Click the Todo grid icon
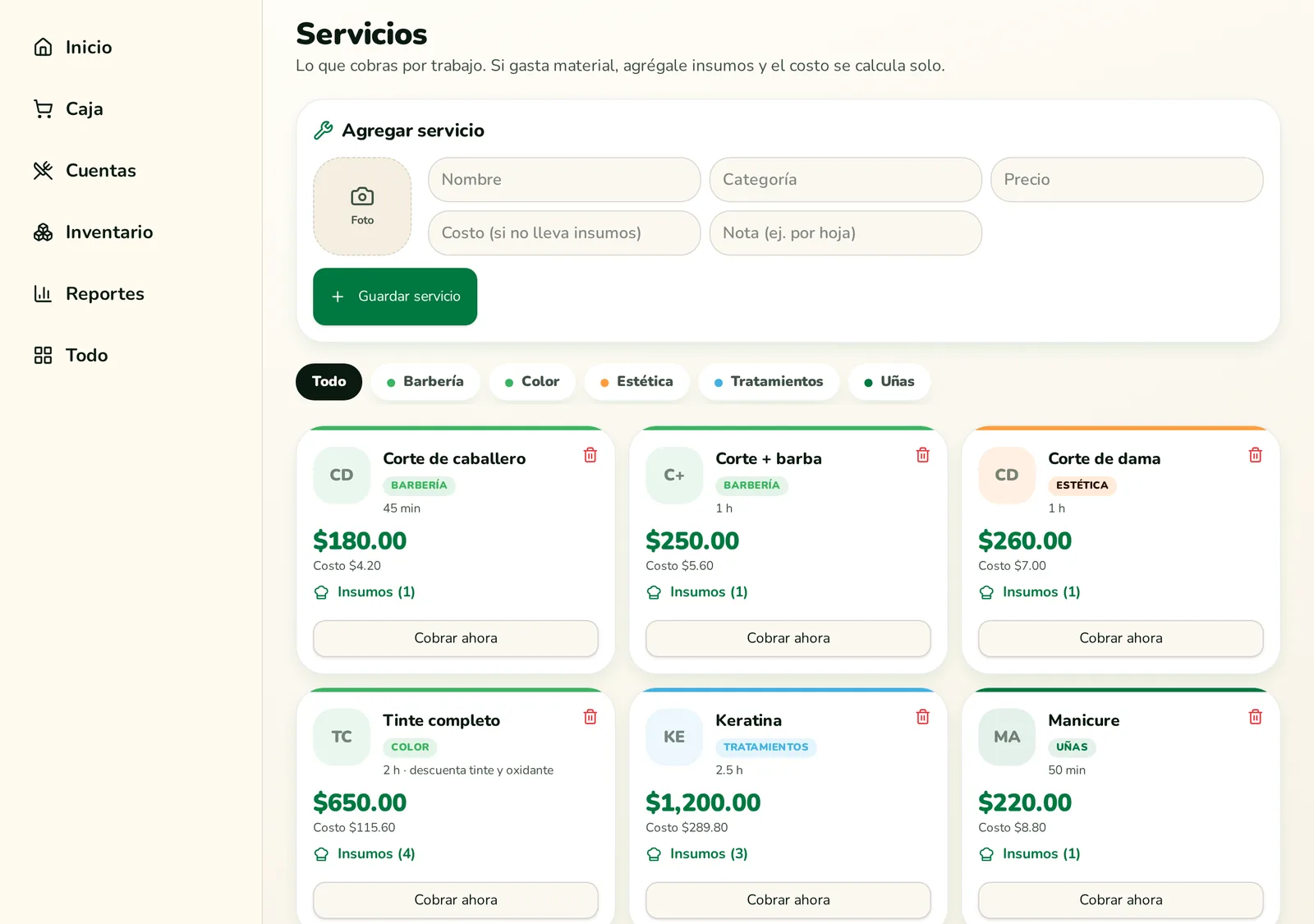Image resolution: width=1314 pixels, height=924 pixels. (x=43, y=355)
